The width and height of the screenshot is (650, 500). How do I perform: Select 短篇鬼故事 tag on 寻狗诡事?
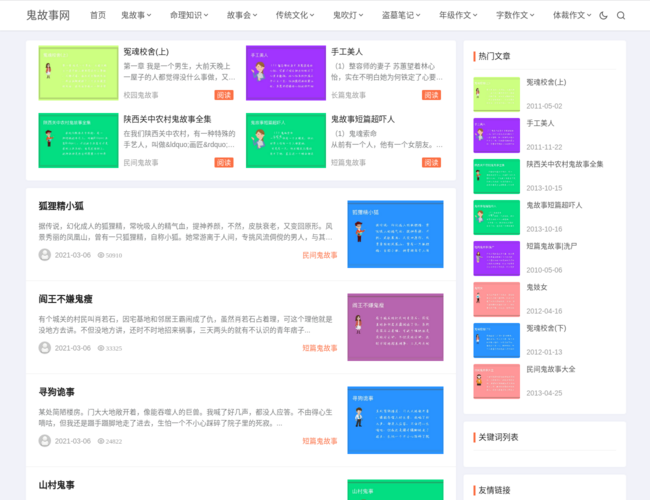320,441
